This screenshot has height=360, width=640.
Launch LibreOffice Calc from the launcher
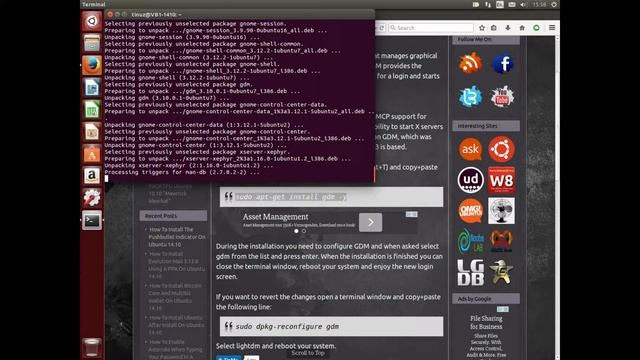[92, 109]
